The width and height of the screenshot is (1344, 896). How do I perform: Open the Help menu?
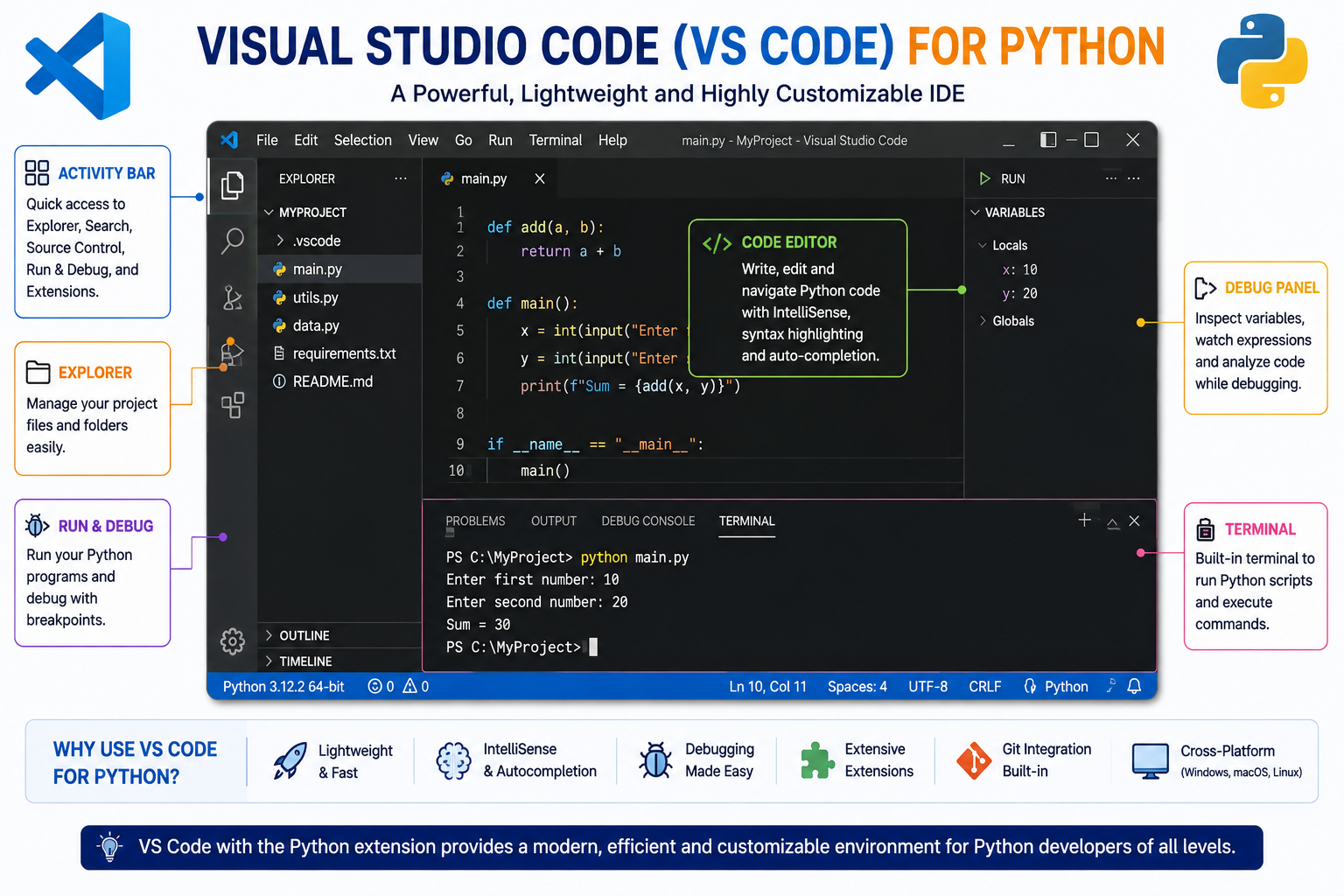(612, 140)
